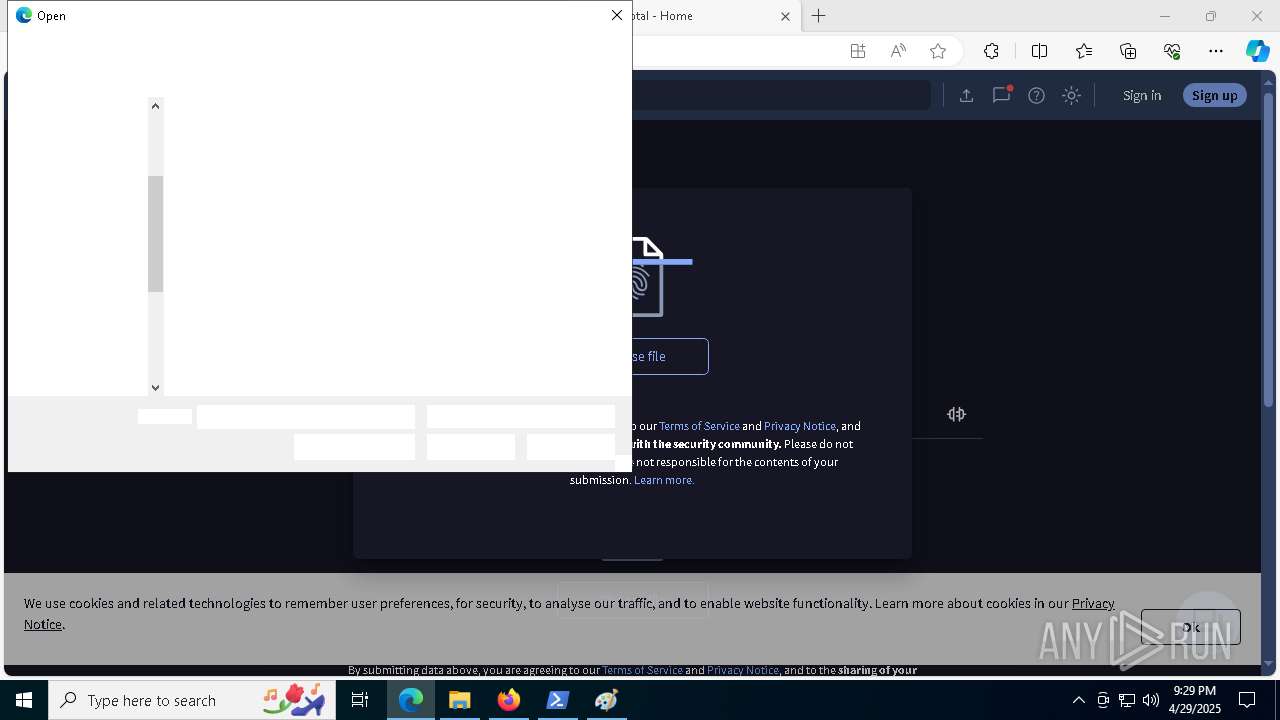Open the clock showing 9:29 PM
This screenshot has height=720, width=1280.
pyautogui.click(x=1194, y=700)
